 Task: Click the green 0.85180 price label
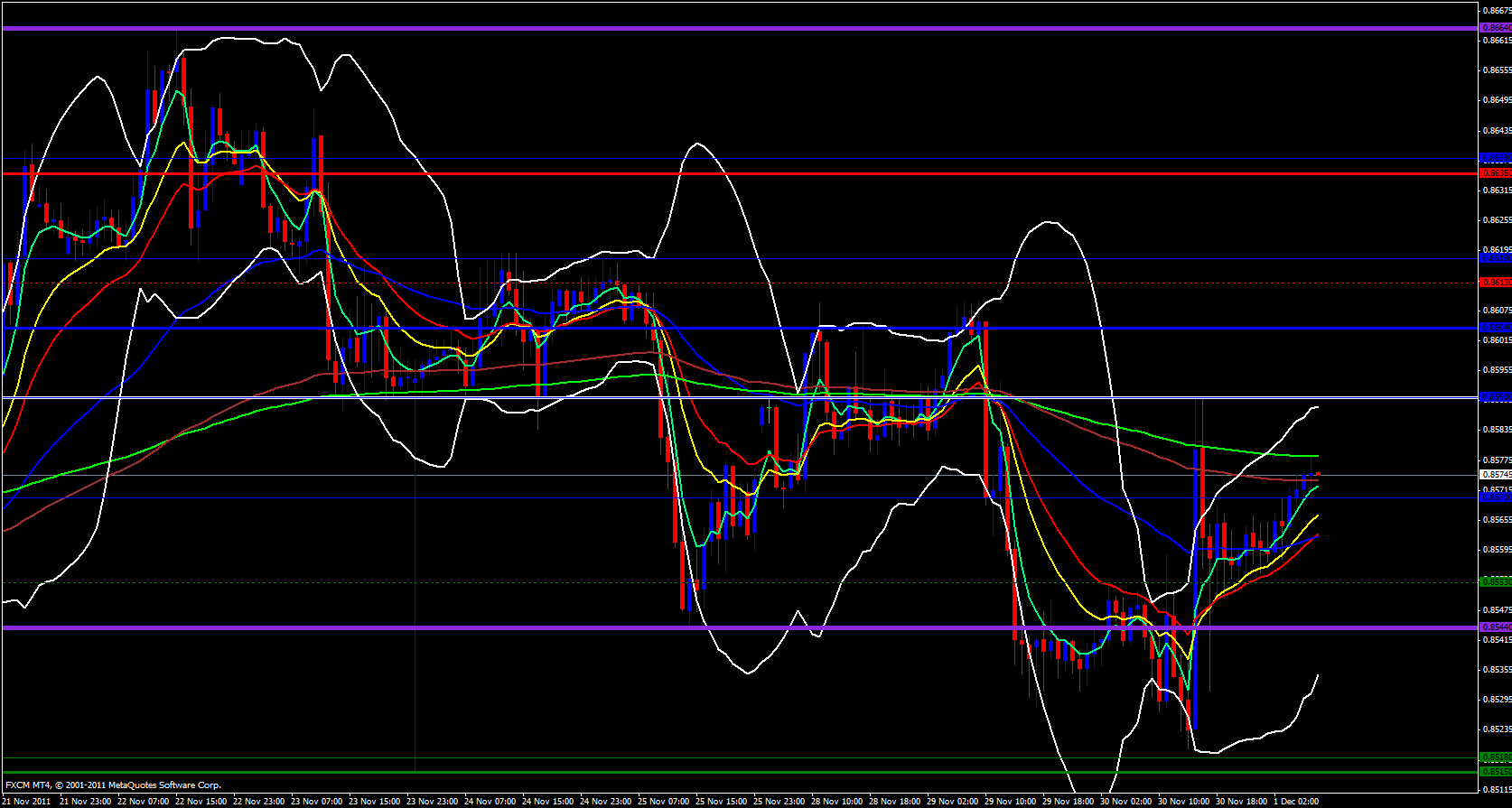[x=1495, y=757]
